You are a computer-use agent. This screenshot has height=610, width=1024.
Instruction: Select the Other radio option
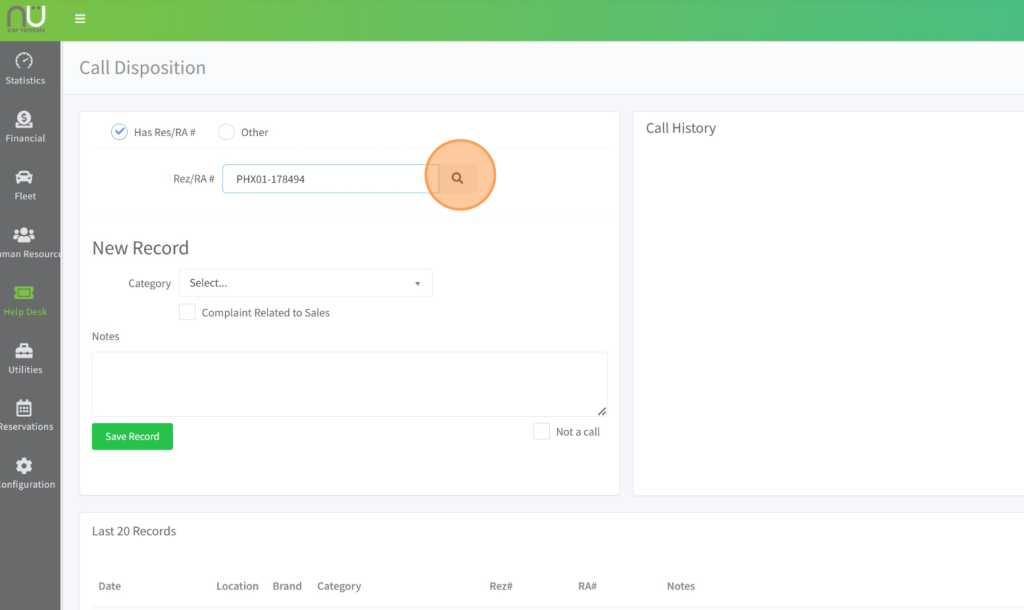(x=227, y=132)
